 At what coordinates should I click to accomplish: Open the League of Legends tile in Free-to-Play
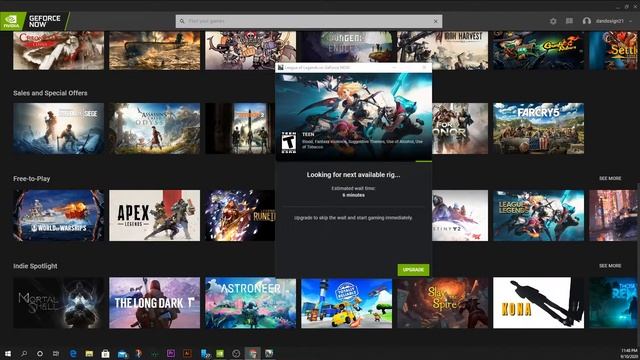[x=538, y=216]
